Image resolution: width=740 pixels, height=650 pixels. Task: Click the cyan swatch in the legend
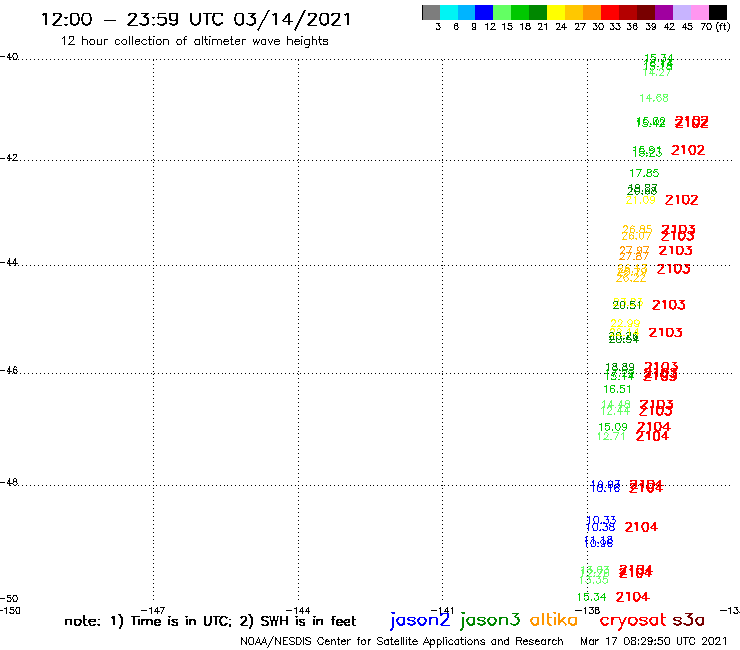449,12
